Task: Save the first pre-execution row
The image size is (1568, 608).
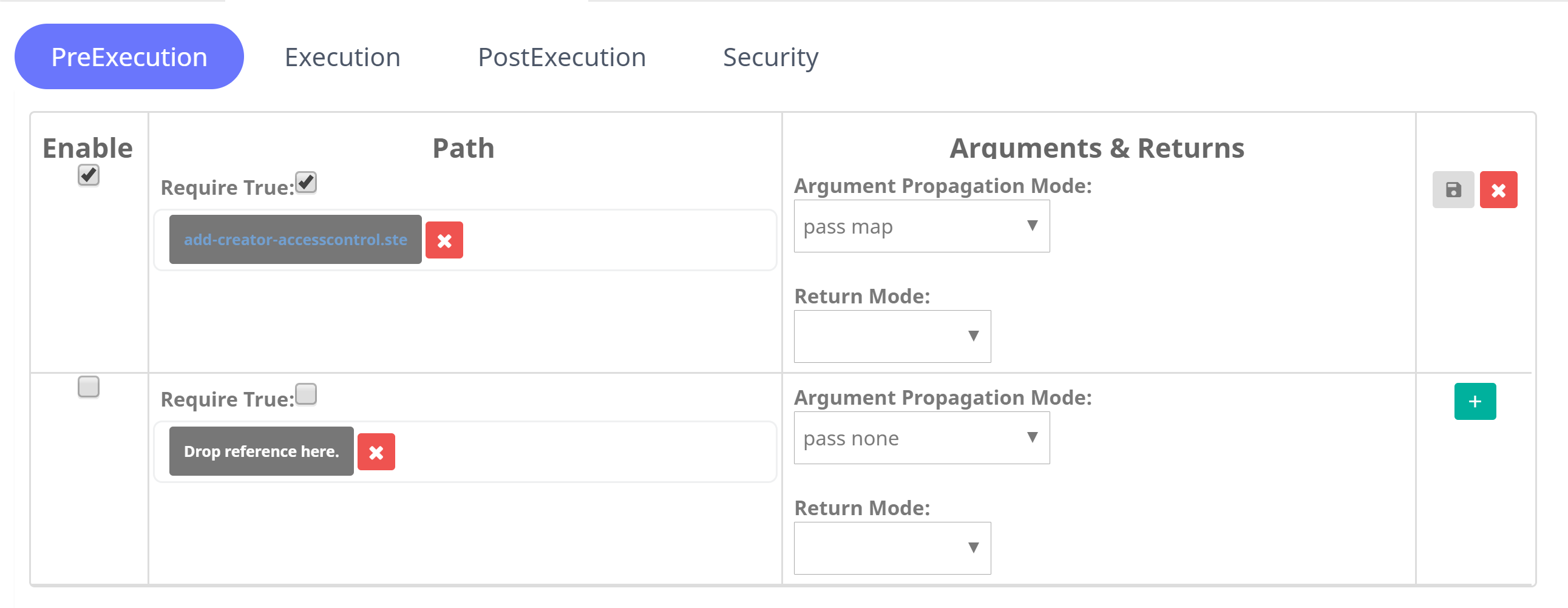Action: 1453,190
